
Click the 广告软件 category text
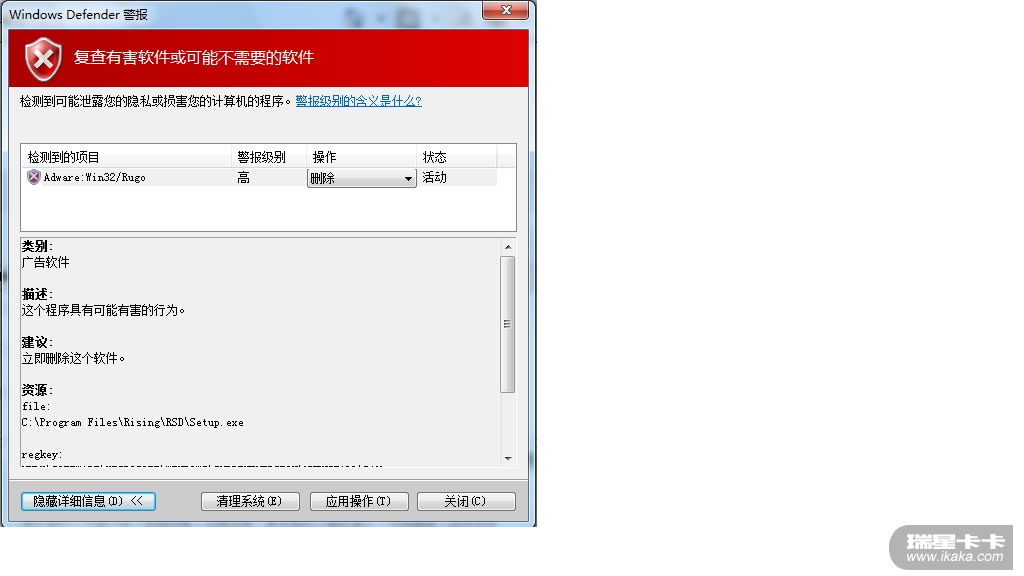click(x=45, y=263)
